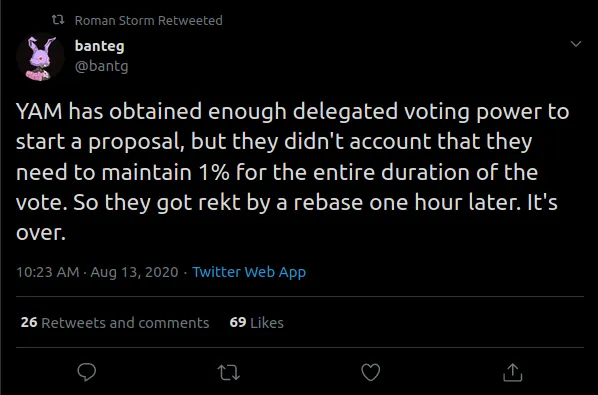Click the tweet body text paragraph
This screenshot has width=598, height=395.
[293, 172]
